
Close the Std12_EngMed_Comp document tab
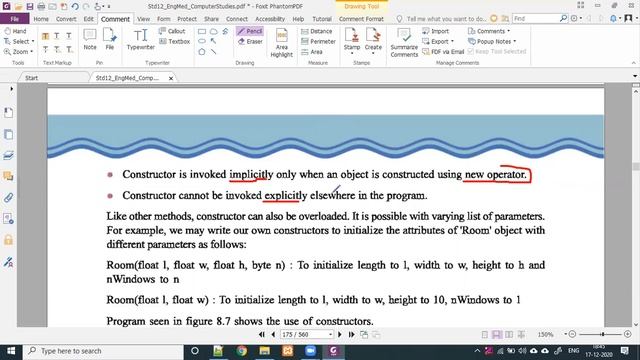pyautogui.click(x=171, y=78)
